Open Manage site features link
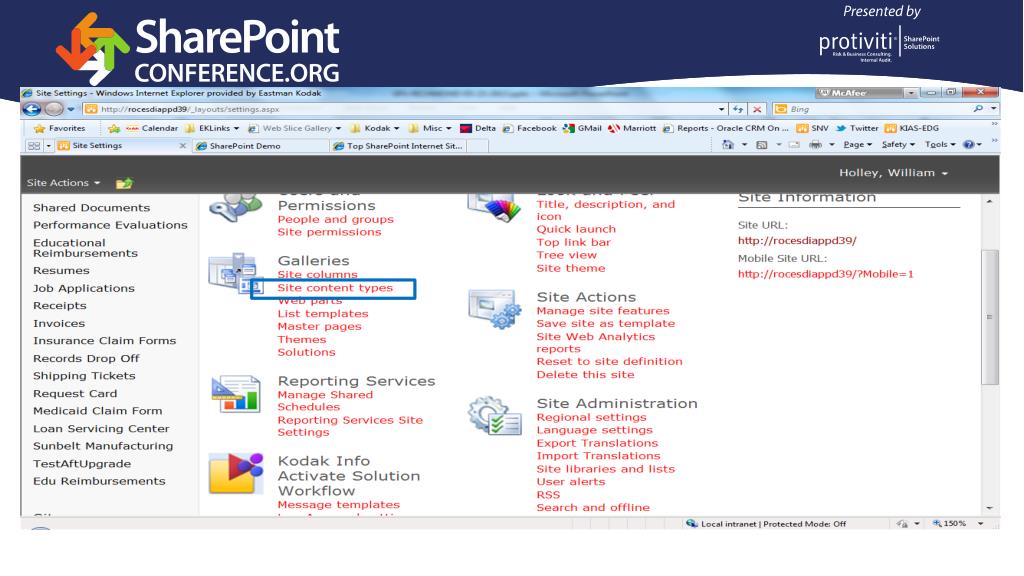The width and height of the screenshot is (1024, 576). (x=603, y=311)
